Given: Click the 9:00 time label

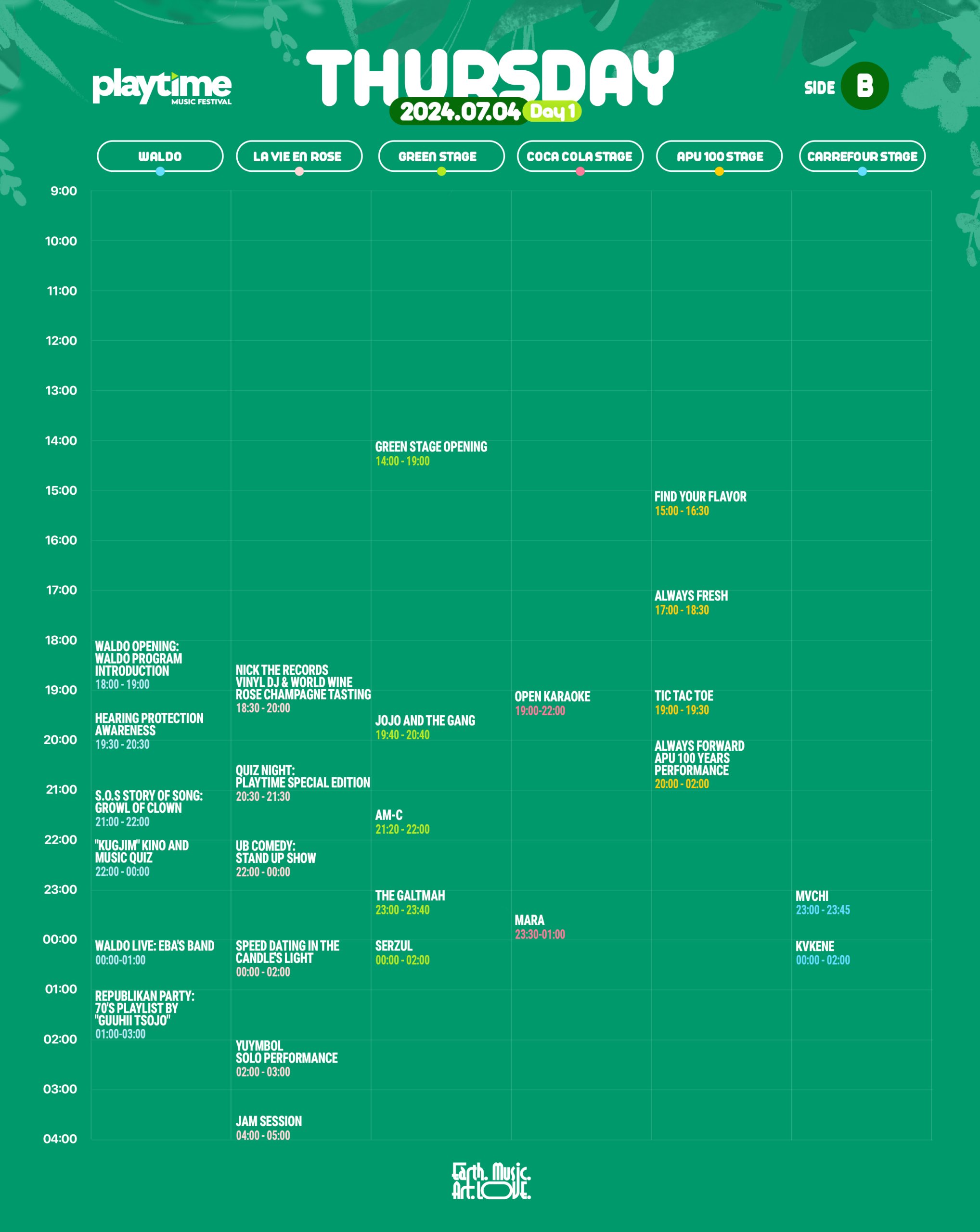Looking at the screenshot, I should coord(64,191).
